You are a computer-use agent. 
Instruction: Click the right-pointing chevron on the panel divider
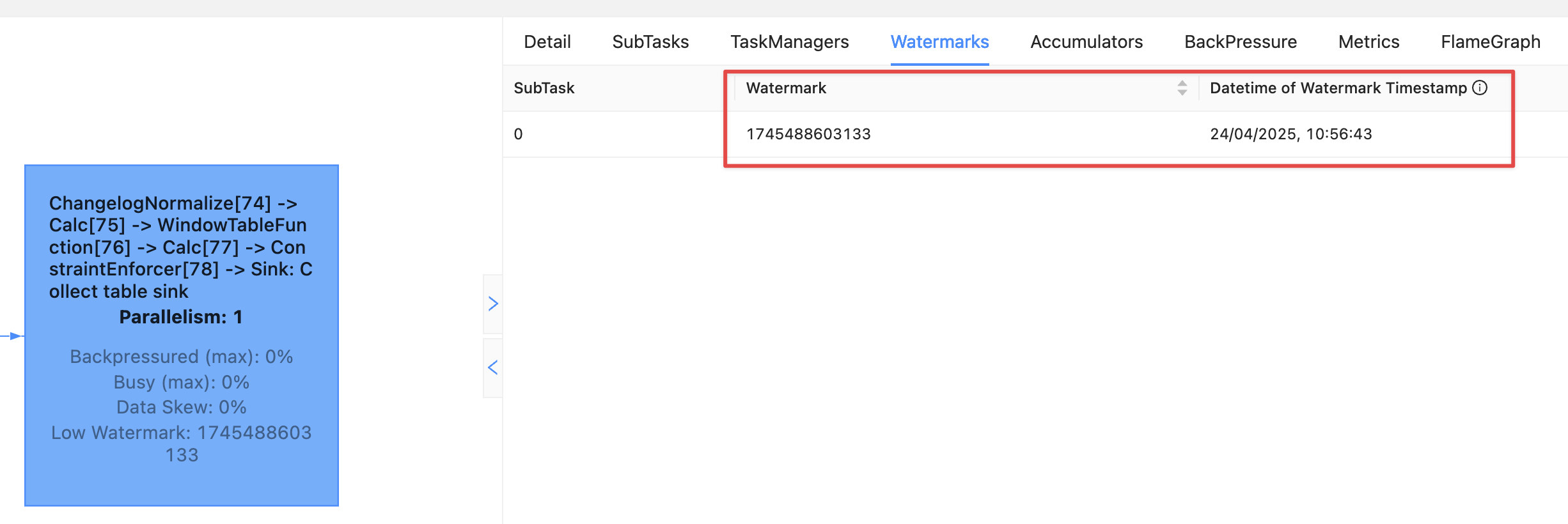(492, 304)
